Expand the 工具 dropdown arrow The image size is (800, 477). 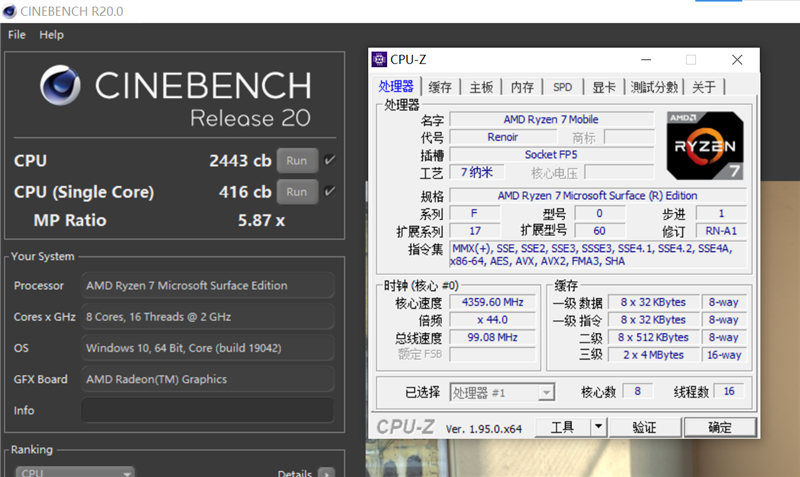point(598,427)
